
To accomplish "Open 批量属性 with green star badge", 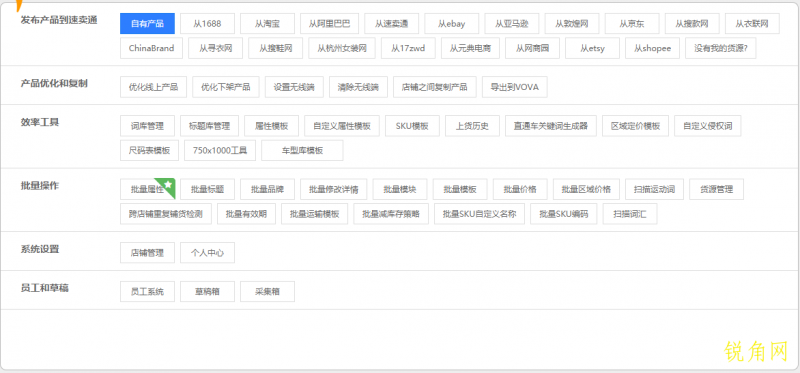I will (x=147, y=189).
